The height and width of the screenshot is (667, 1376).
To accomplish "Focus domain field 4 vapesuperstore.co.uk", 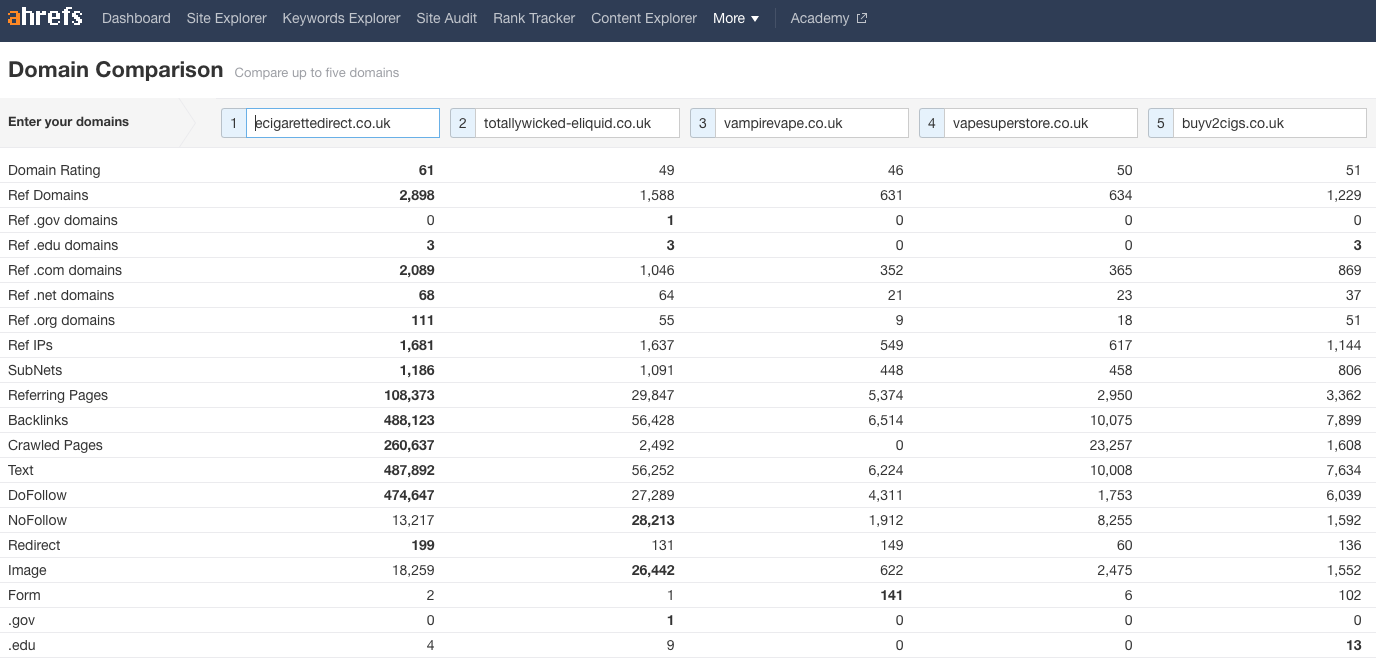I will click(1040, 123).
